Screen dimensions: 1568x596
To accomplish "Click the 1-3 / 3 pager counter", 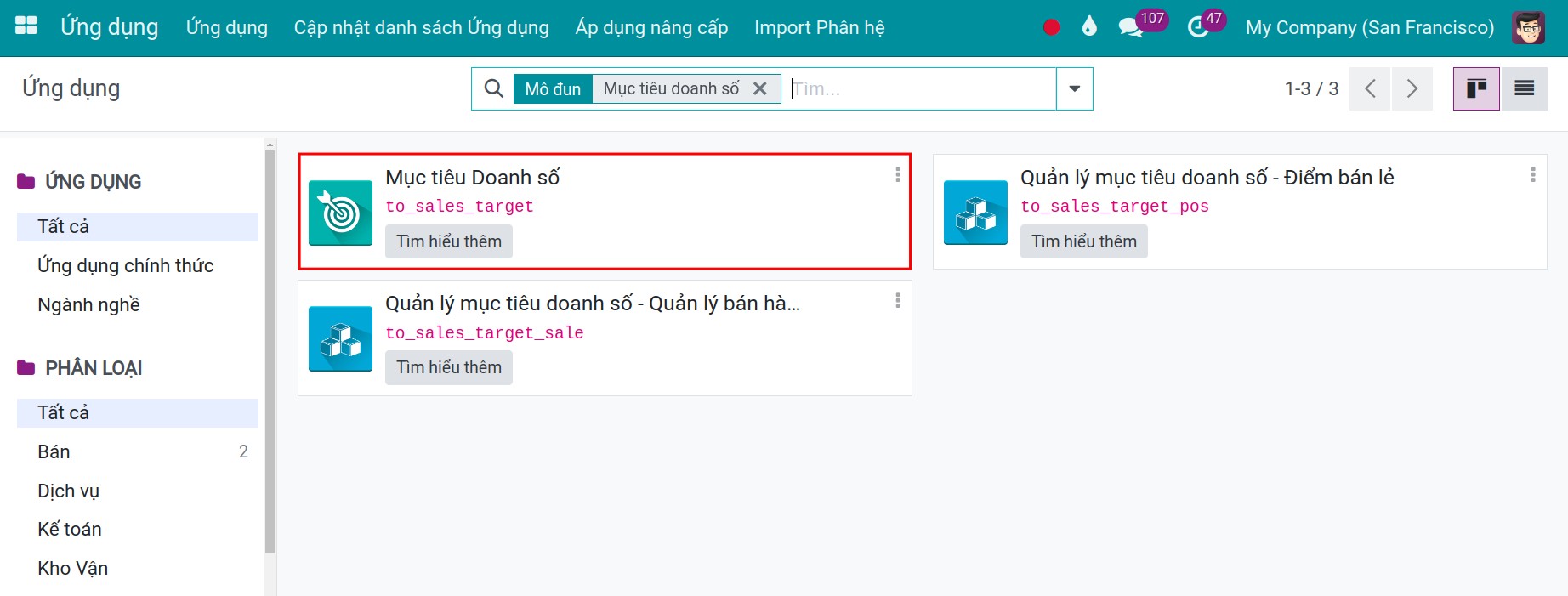I will click(1311, 88).
